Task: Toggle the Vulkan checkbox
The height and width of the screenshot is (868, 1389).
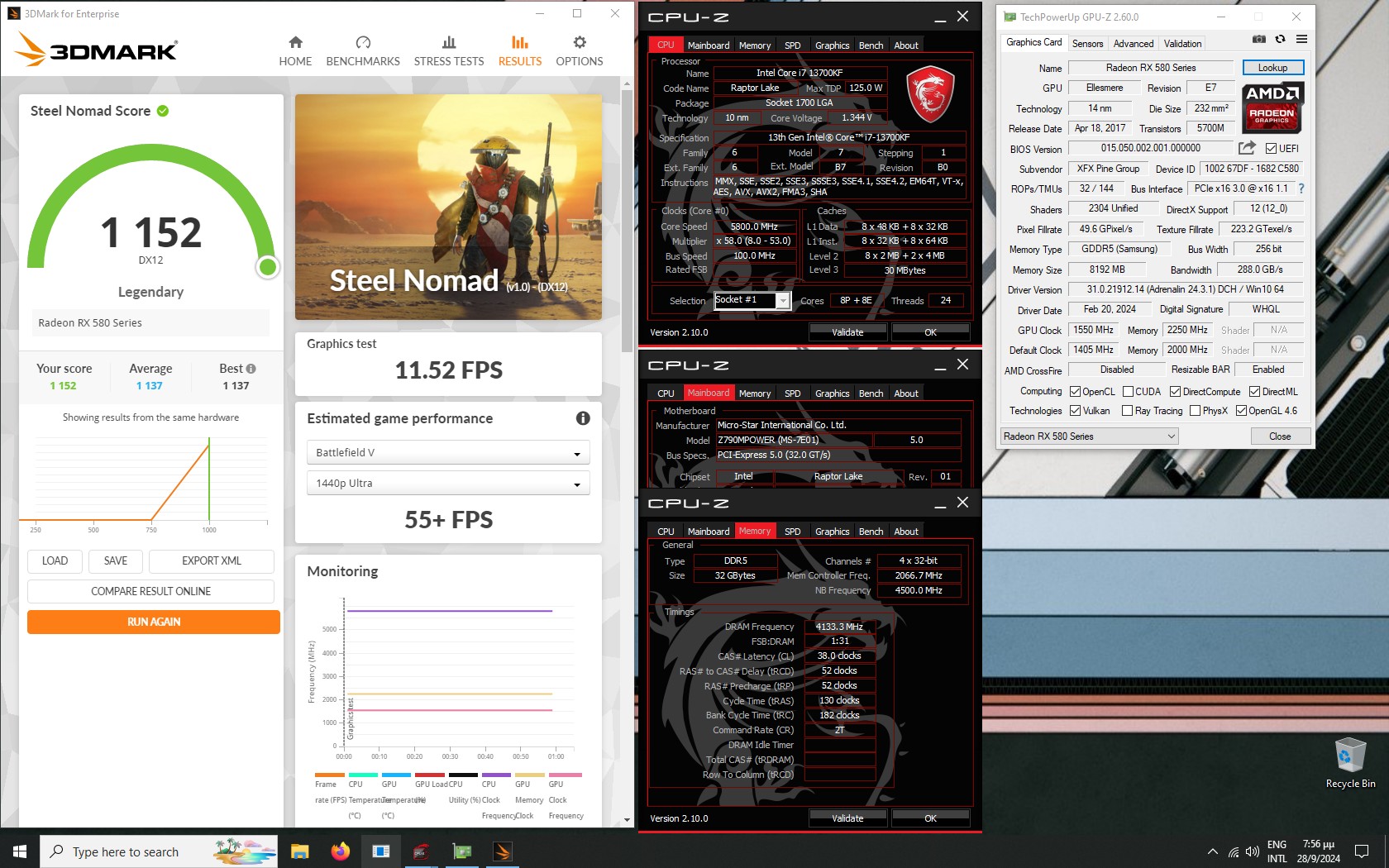Action: point(1075,411)
